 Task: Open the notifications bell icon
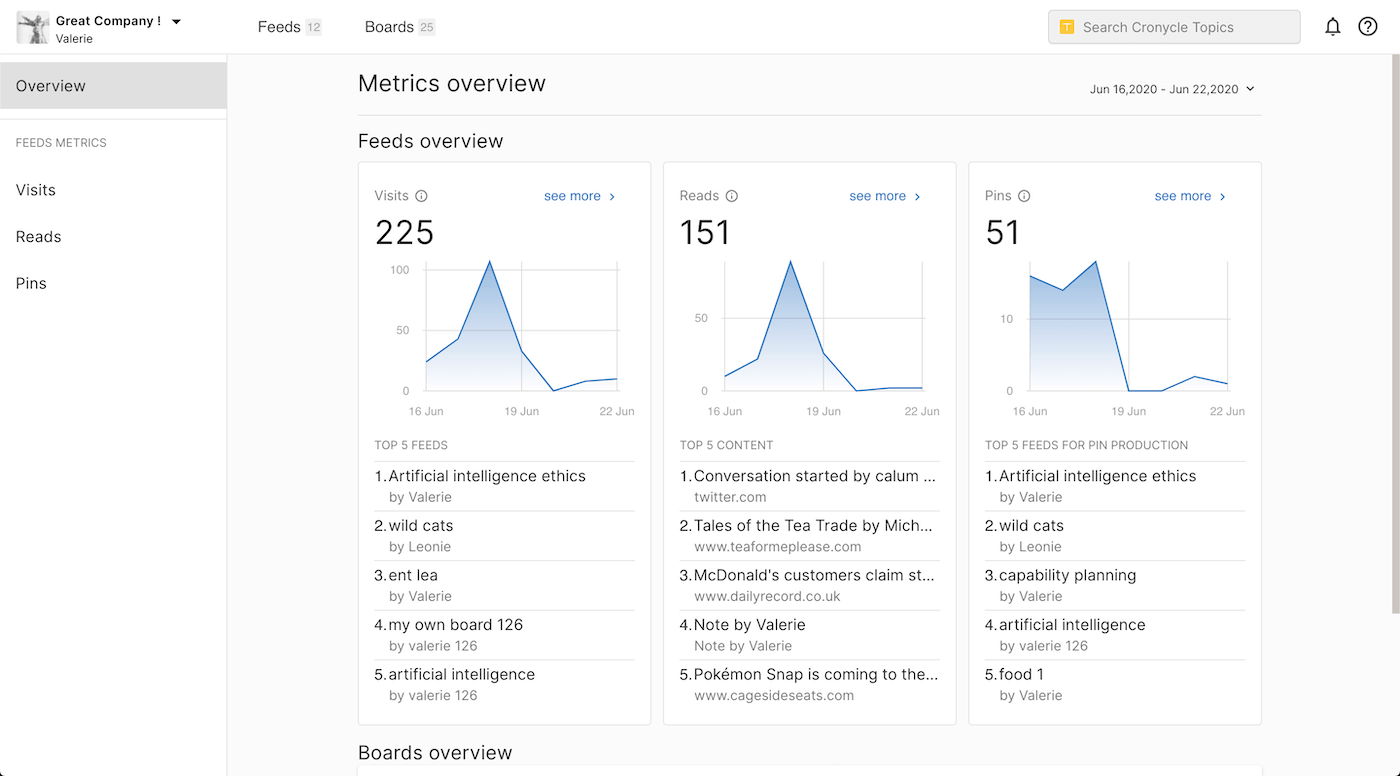click(x=1332, y=27)
